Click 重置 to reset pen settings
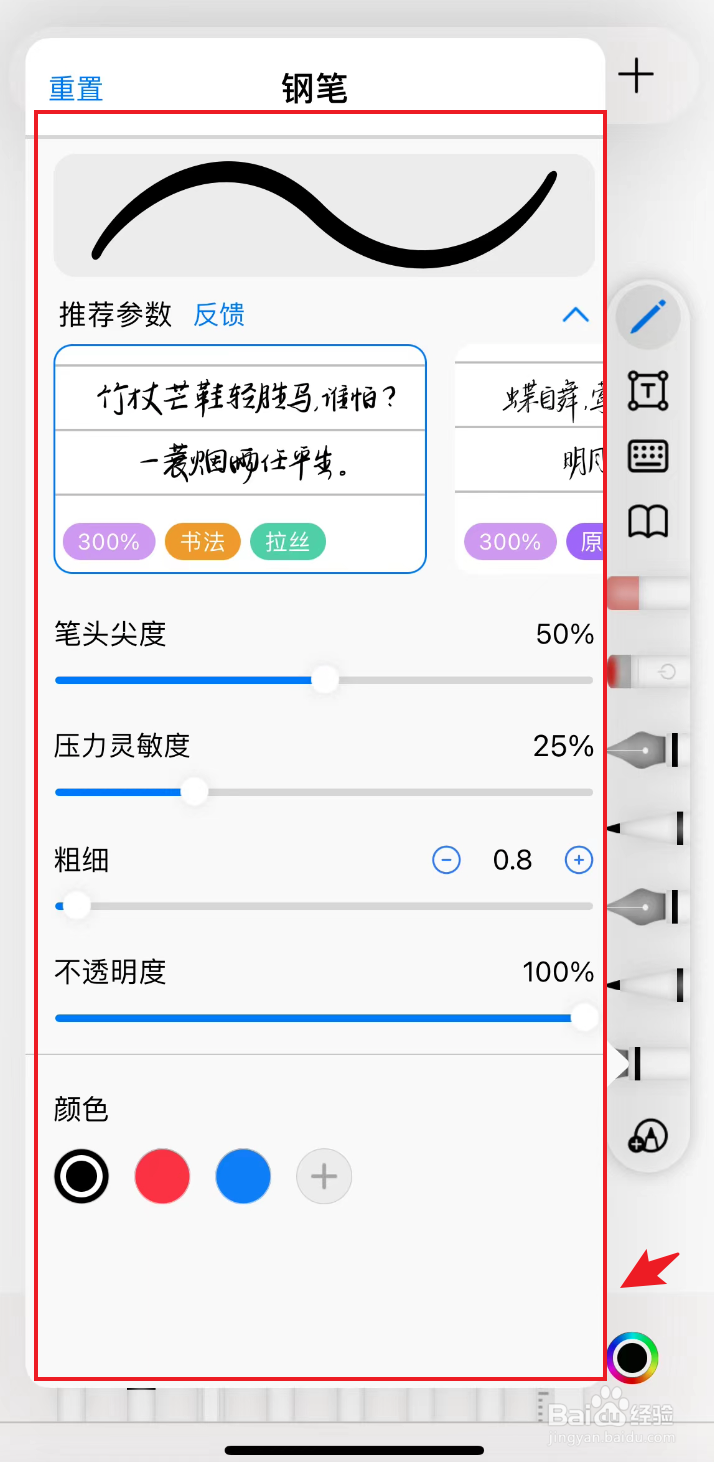The image size is (714, 1462). 76,89
